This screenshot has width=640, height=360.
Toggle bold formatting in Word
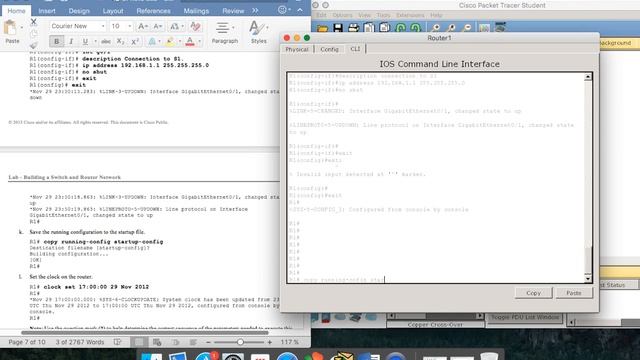click(x=56, y=41)
